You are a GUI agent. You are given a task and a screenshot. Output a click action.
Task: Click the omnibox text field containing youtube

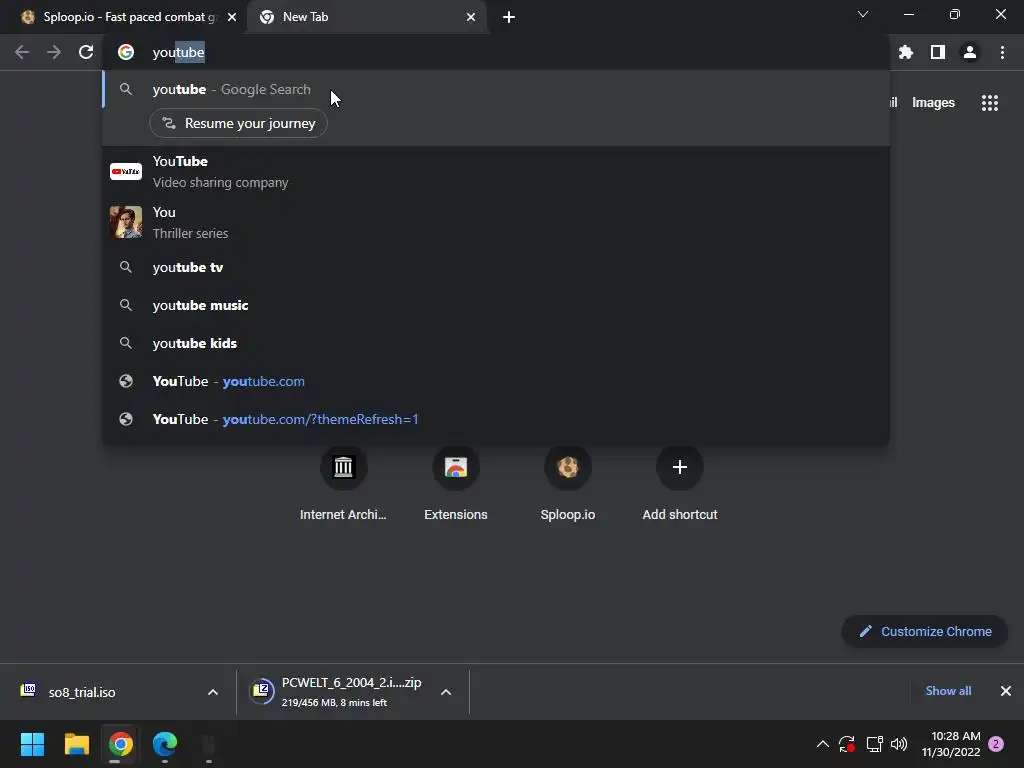pyautogui.click(x=496, y=52)
